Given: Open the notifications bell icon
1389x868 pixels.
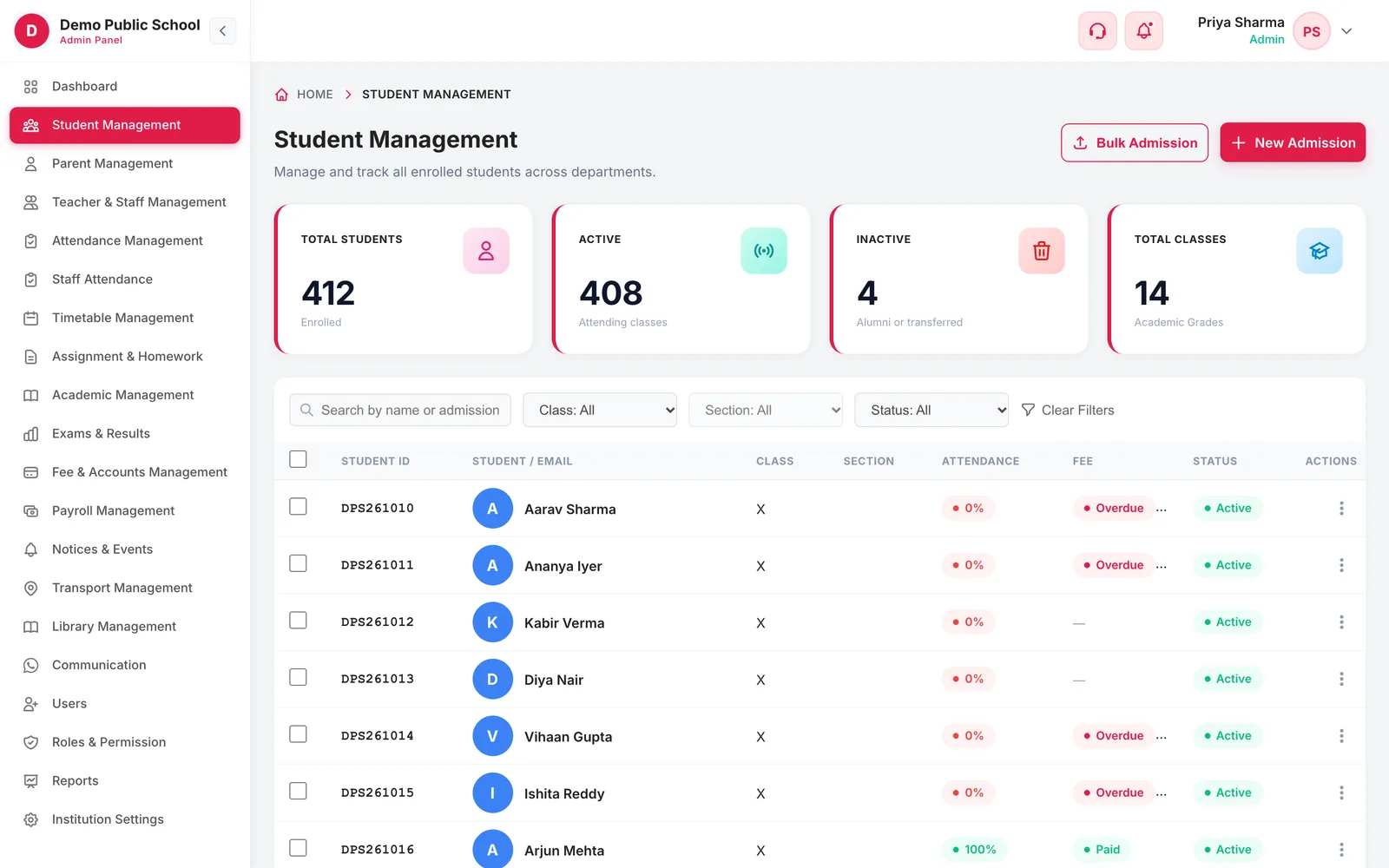Looking at the screenshot, I should click(x=1144, y=31).
